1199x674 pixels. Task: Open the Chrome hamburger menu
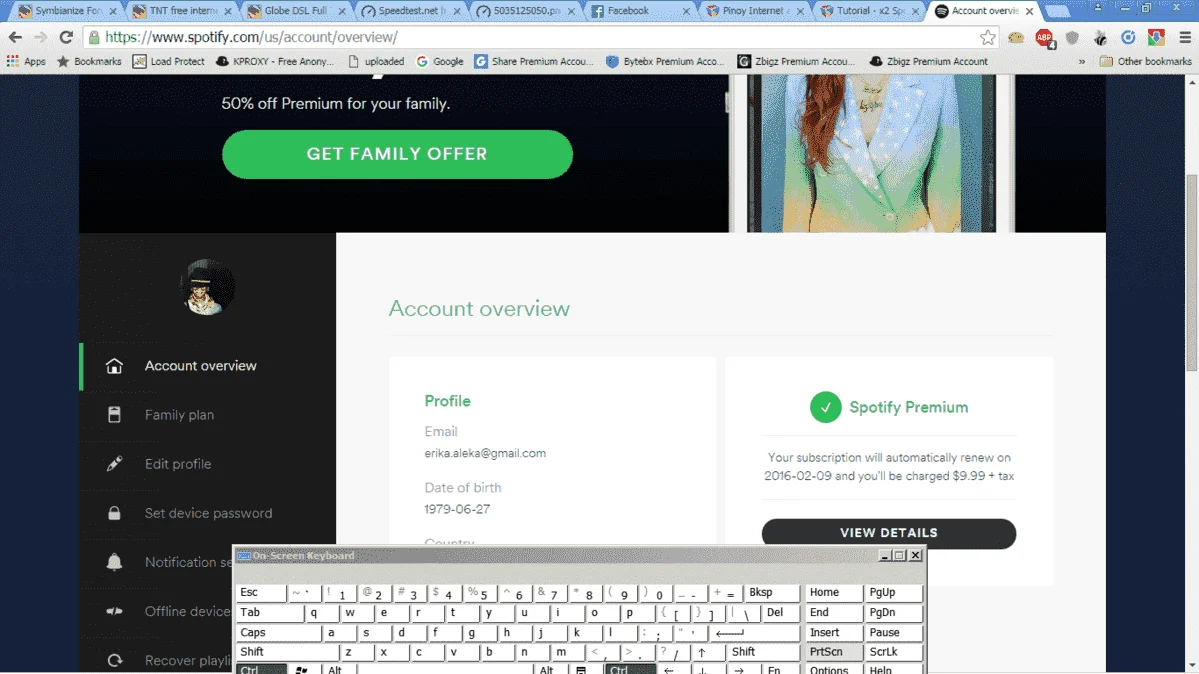pyautogui.click(x=1184, y=37)
